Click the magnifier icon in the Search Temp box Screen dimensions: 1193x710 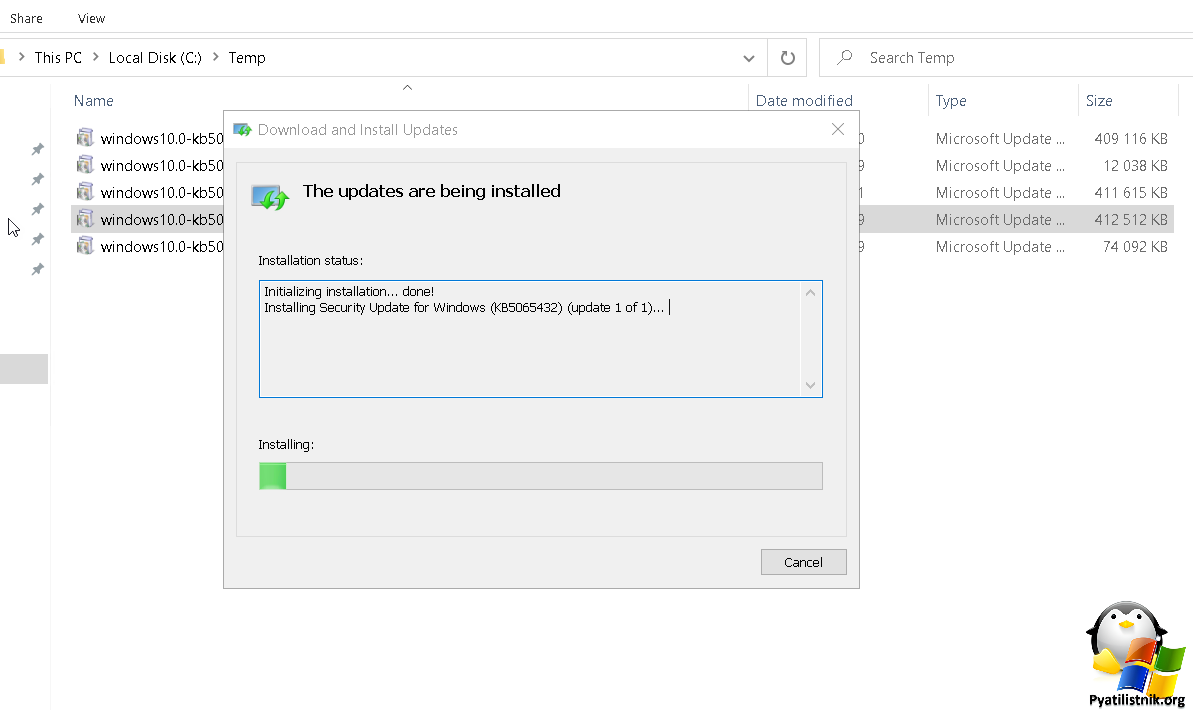pos(845,58)
